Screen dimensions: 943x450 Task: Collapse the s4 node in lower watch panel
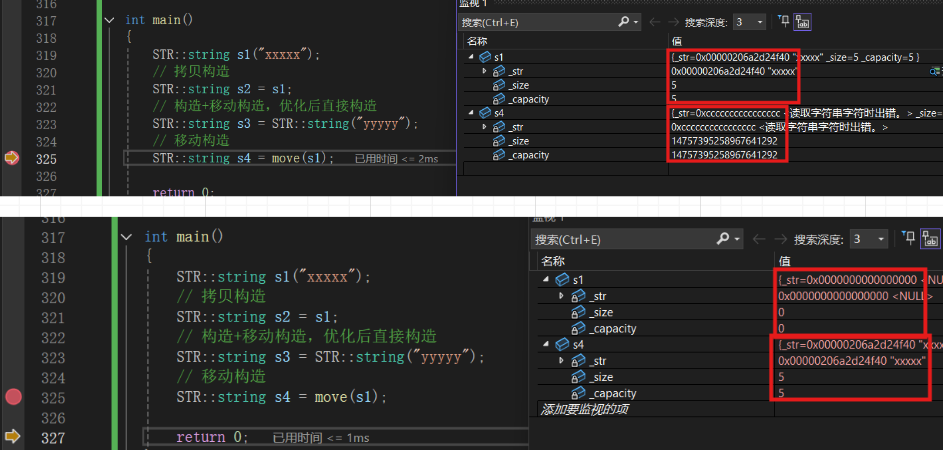545,345
